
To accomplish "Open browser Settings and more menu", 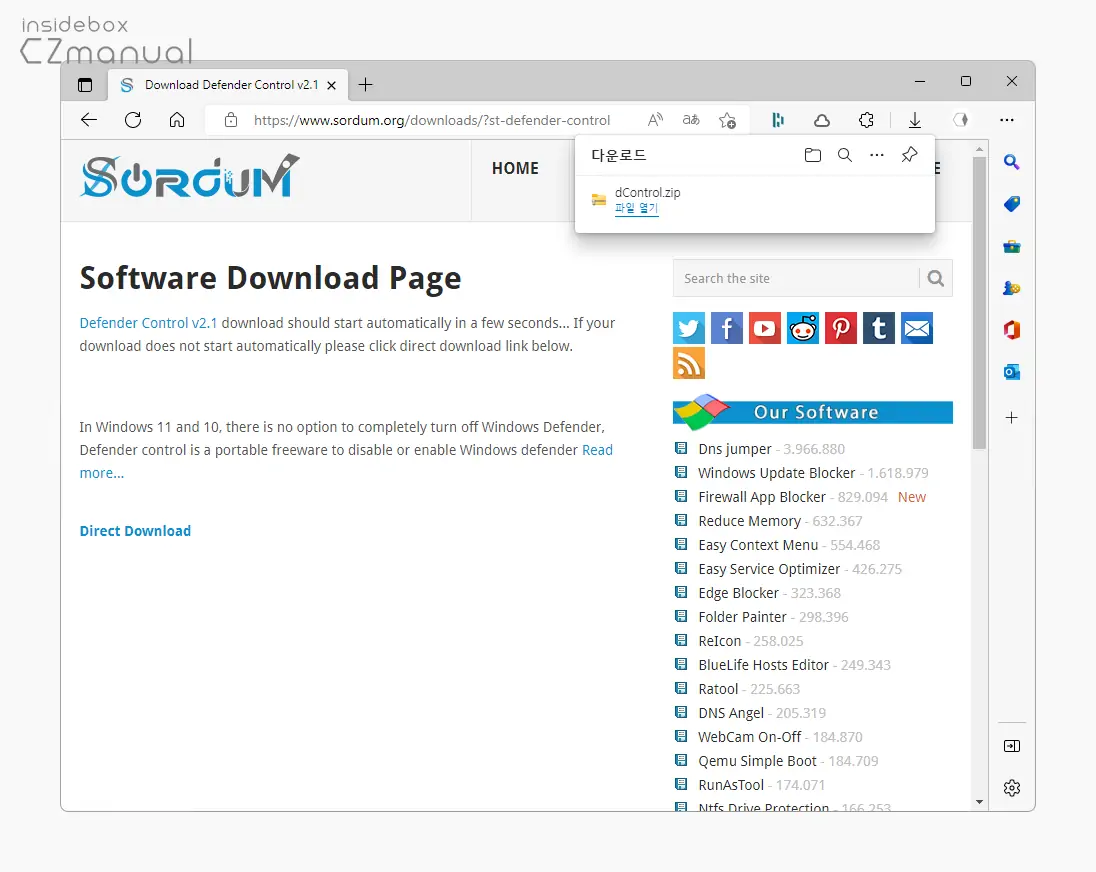I will [1007, 120].
